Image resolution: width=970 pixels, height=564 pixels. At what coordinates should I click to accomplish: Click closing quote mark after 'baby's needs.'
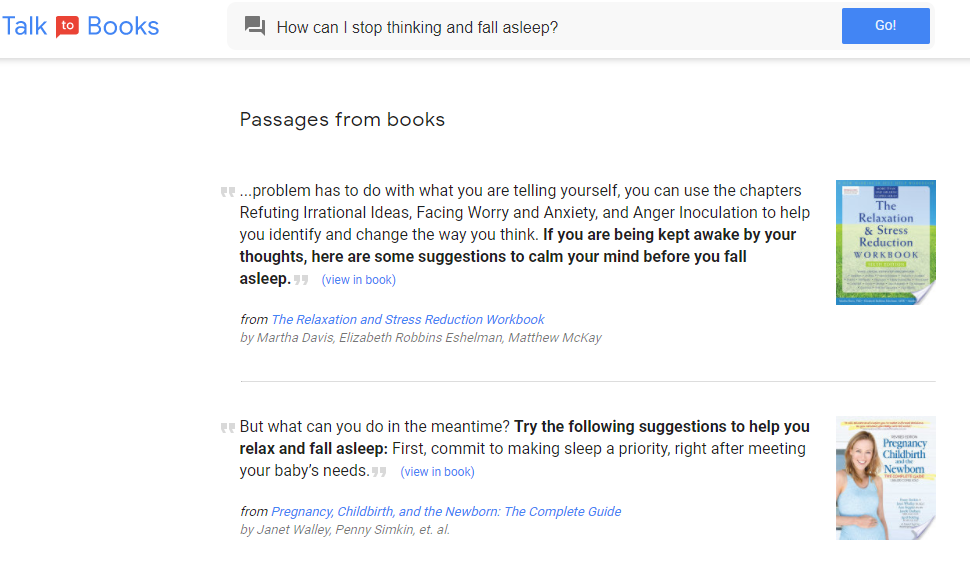coord(379,472)
